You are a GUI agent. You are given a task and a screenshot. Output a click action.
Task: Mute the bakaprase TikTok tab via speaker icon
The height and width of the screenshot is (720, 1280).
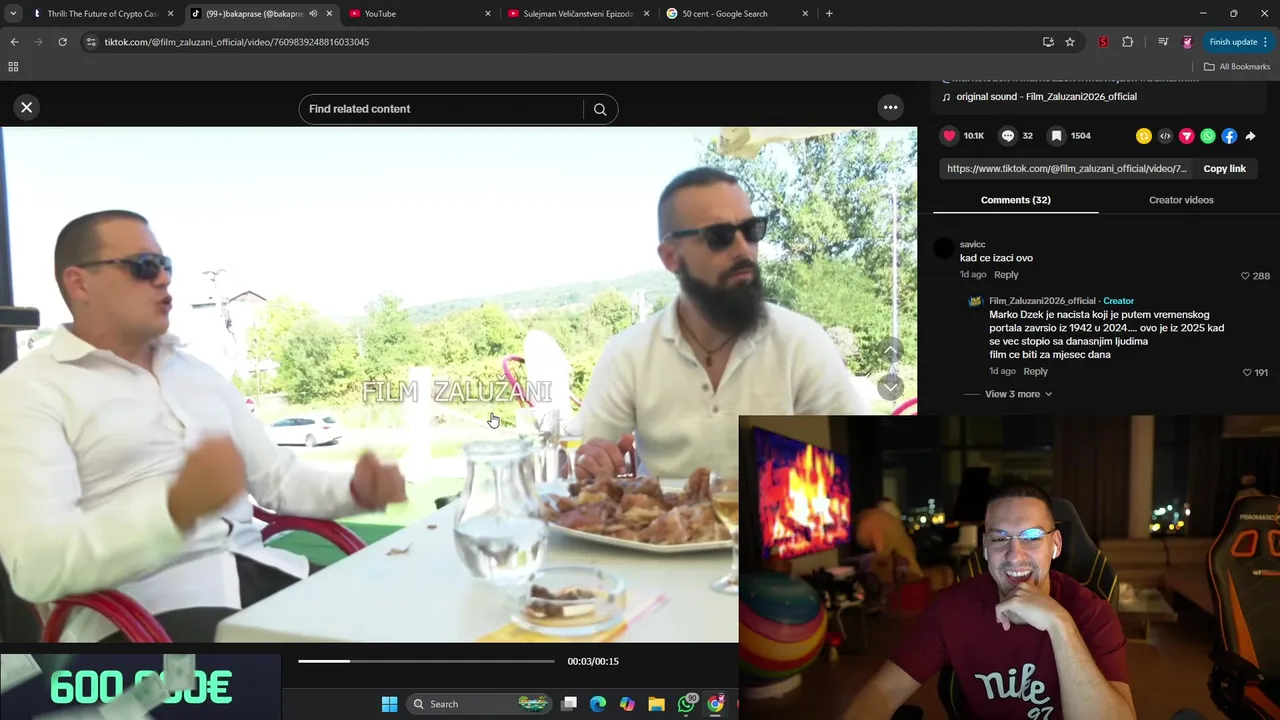[x=313, y=14]
